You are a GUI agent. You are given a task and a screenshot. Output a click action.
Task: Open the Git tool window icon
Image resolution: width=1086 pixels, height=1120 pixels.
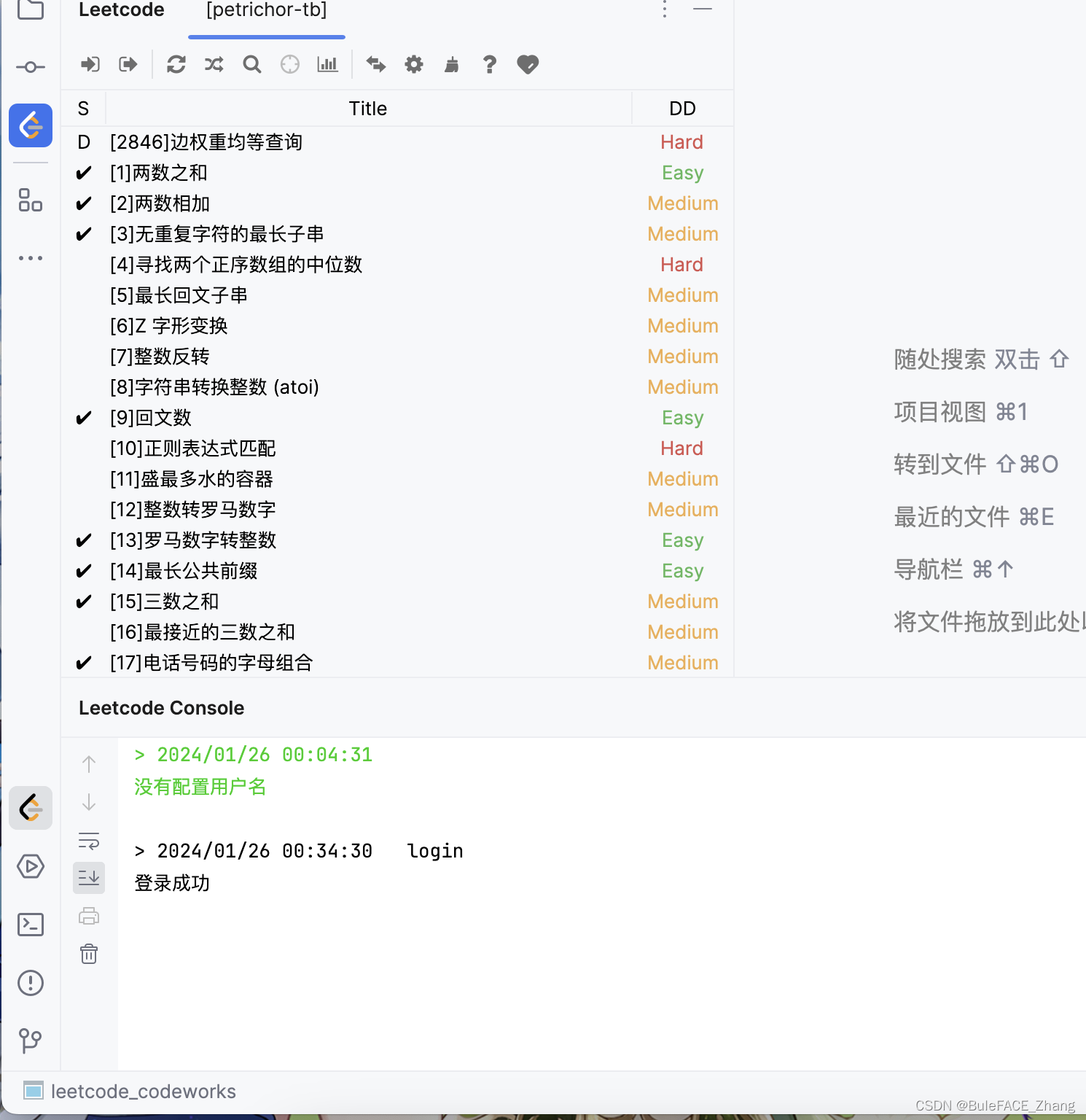click(31, 1040)
